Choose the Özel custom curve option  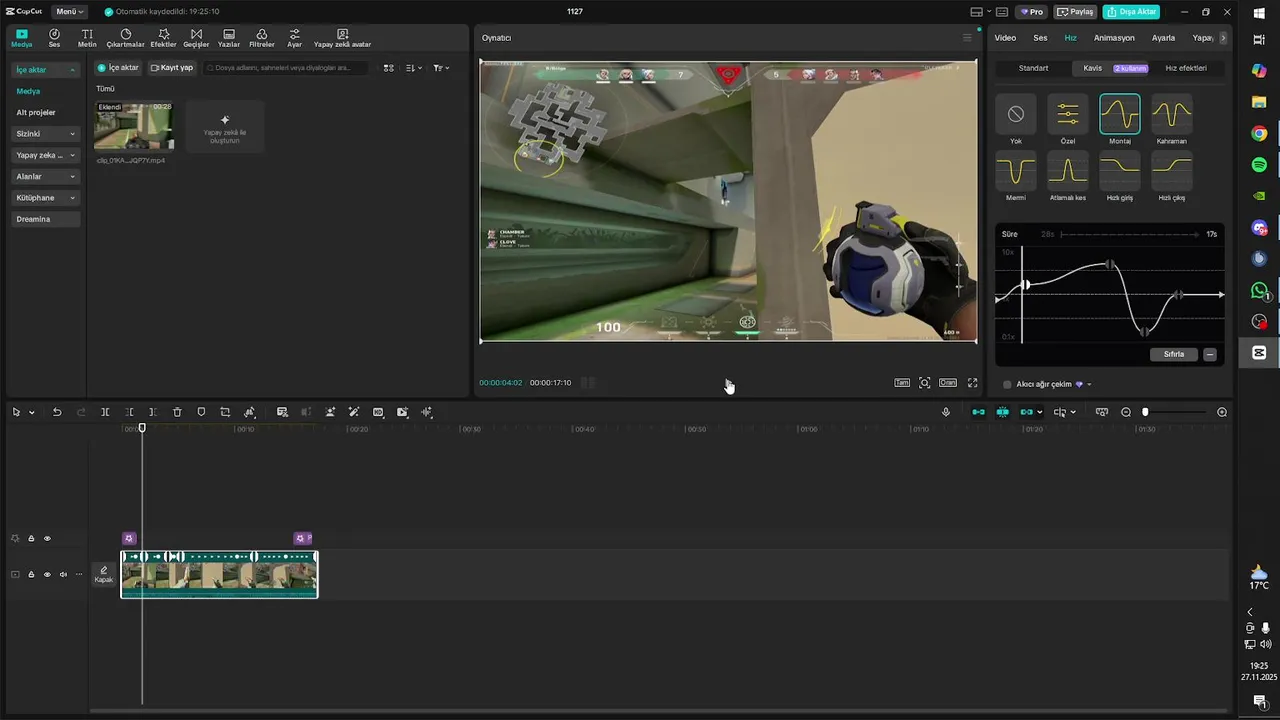pos(1068,119)
